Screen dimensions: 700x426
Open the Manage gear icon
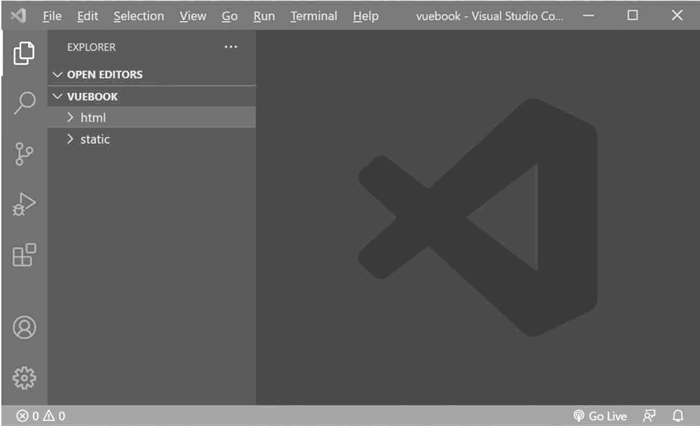[24, 378]
